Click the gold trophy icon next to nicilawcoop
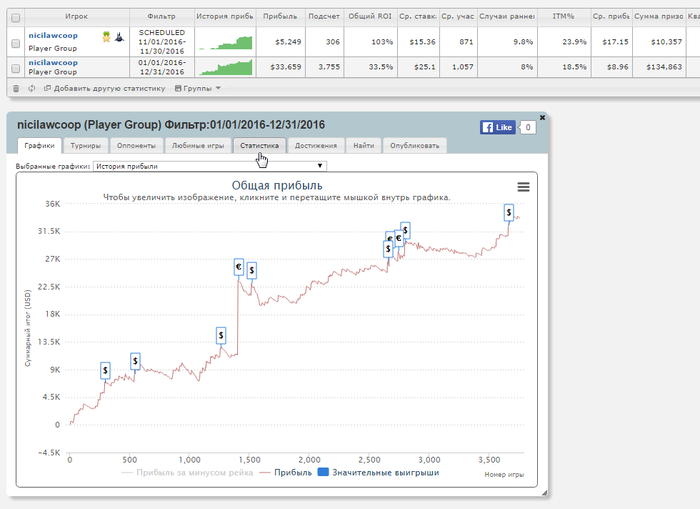 point(106,37)
